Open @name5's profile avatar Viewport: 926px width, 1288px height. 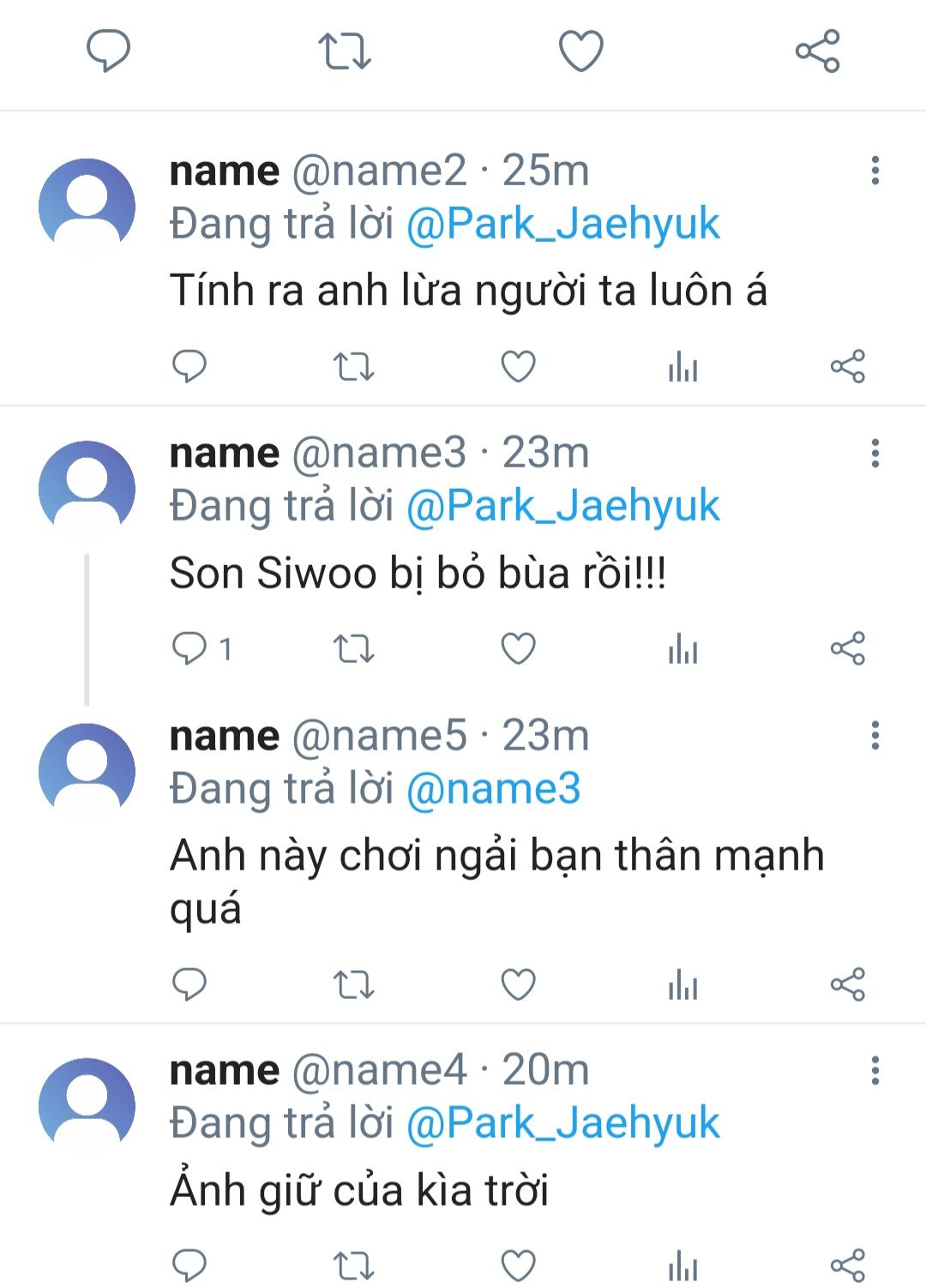pos(87,770)
